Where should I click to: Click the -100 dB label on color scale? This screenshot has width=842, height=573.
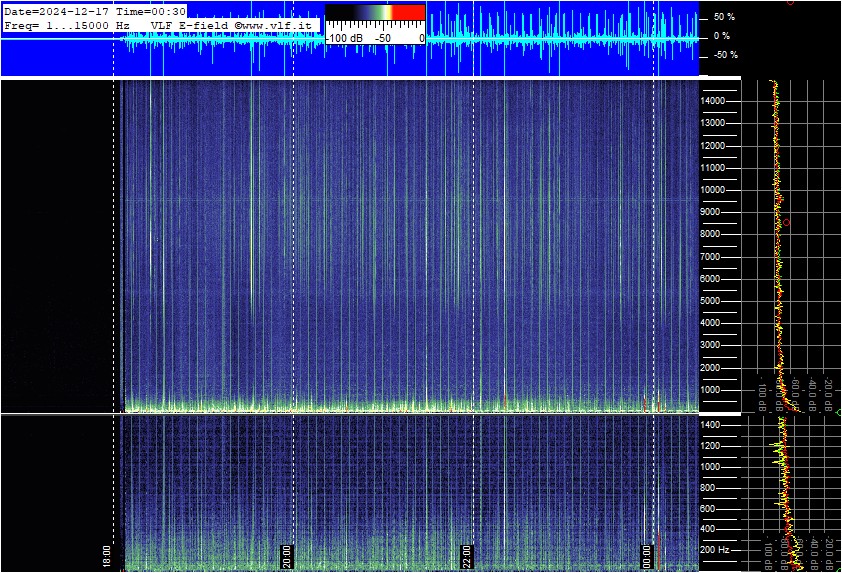345,39
